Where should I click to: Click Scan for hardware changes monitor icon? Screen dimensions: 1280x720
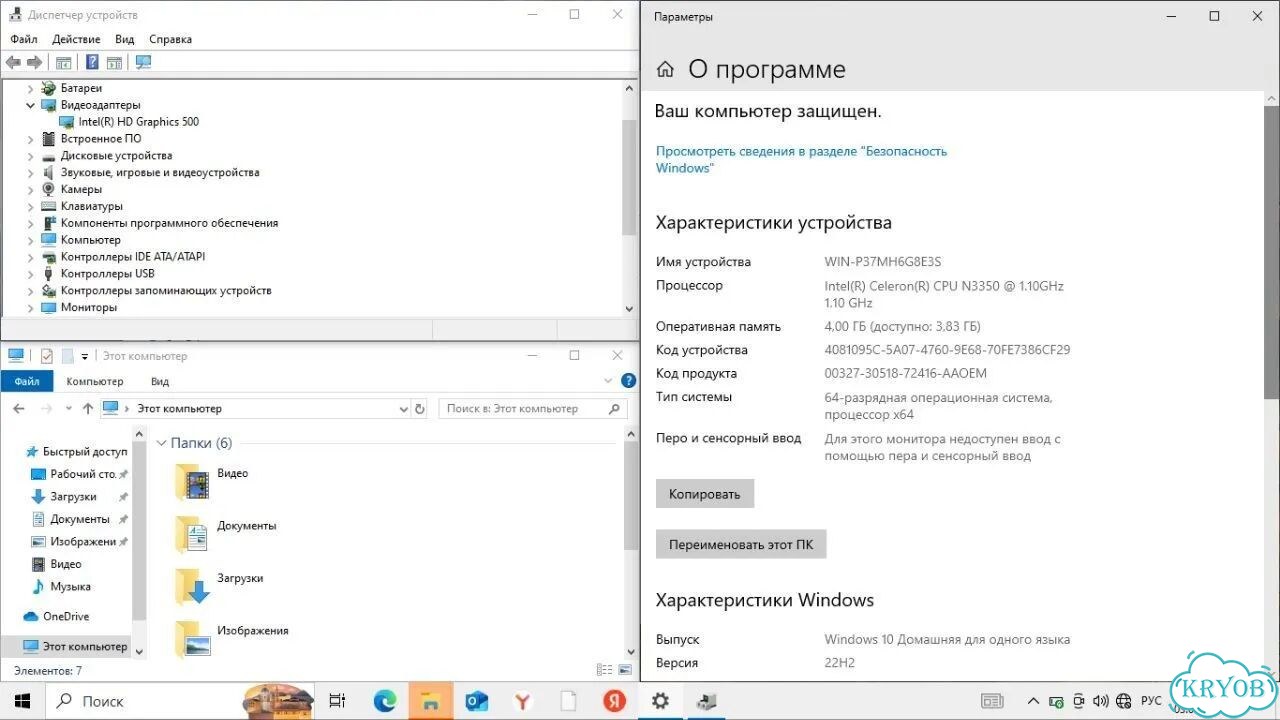(x=143, y=62)
